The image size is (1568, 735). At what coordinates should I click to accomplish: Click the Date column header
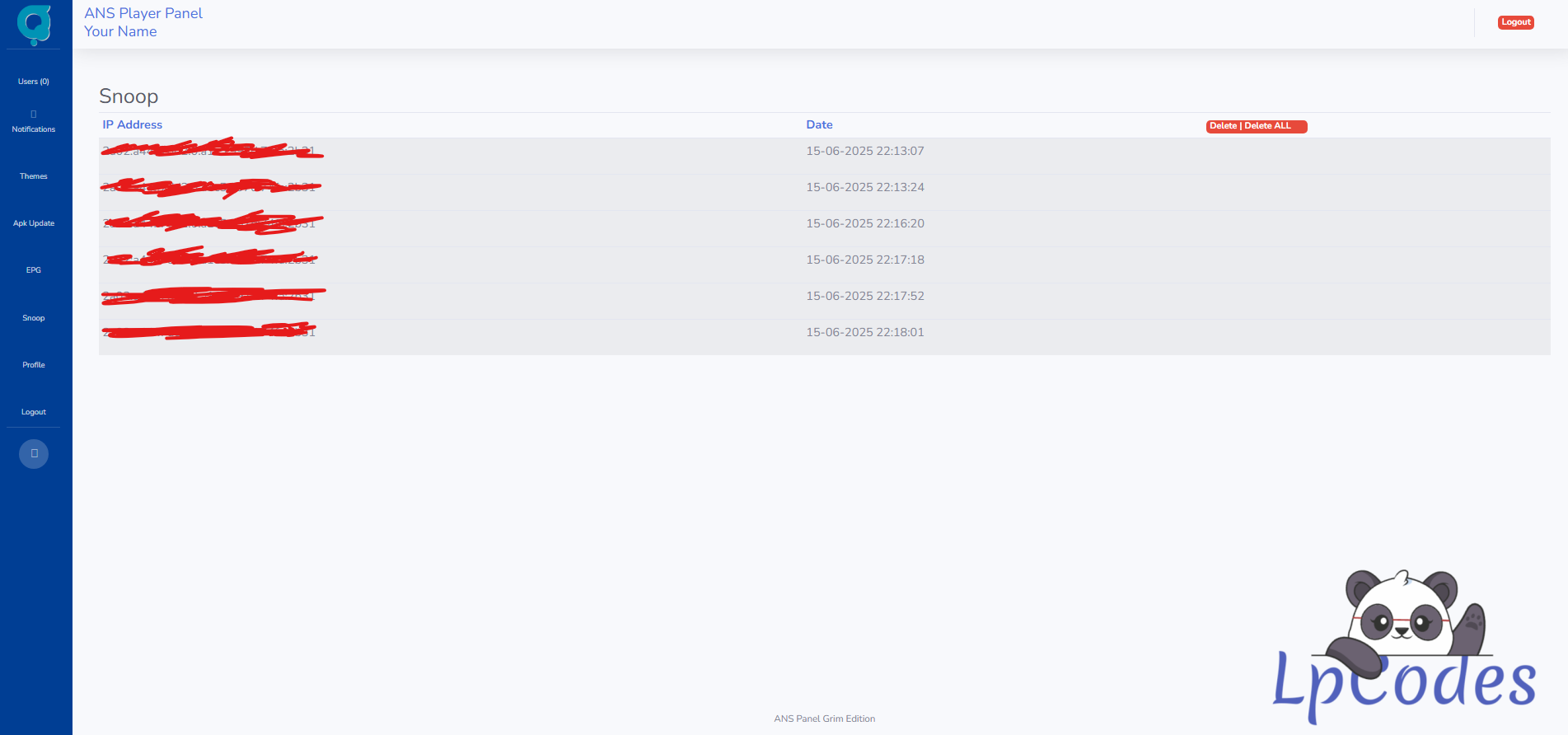pyautogui.click(x=819, y=124)
